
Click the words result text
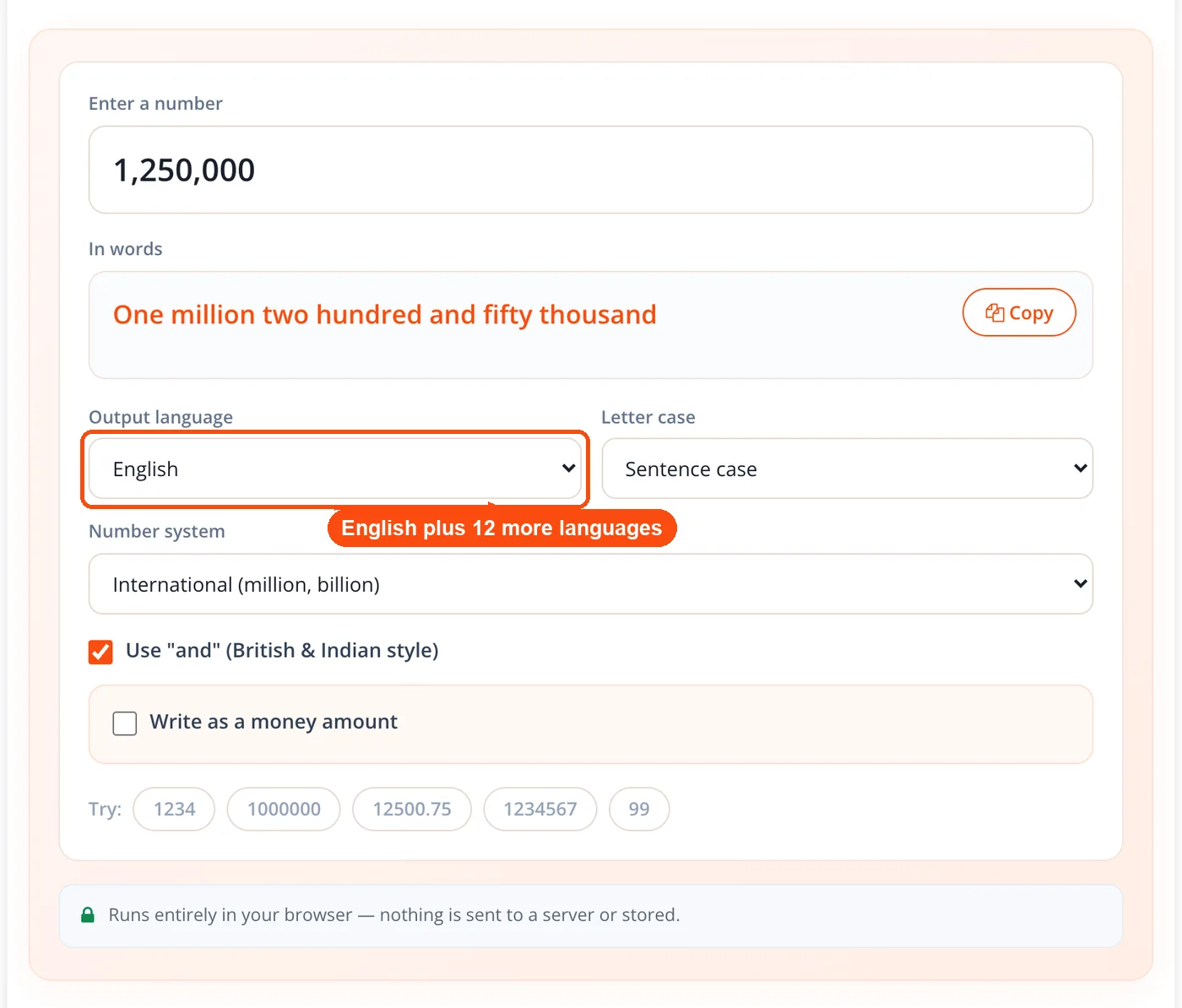(385, 315)
